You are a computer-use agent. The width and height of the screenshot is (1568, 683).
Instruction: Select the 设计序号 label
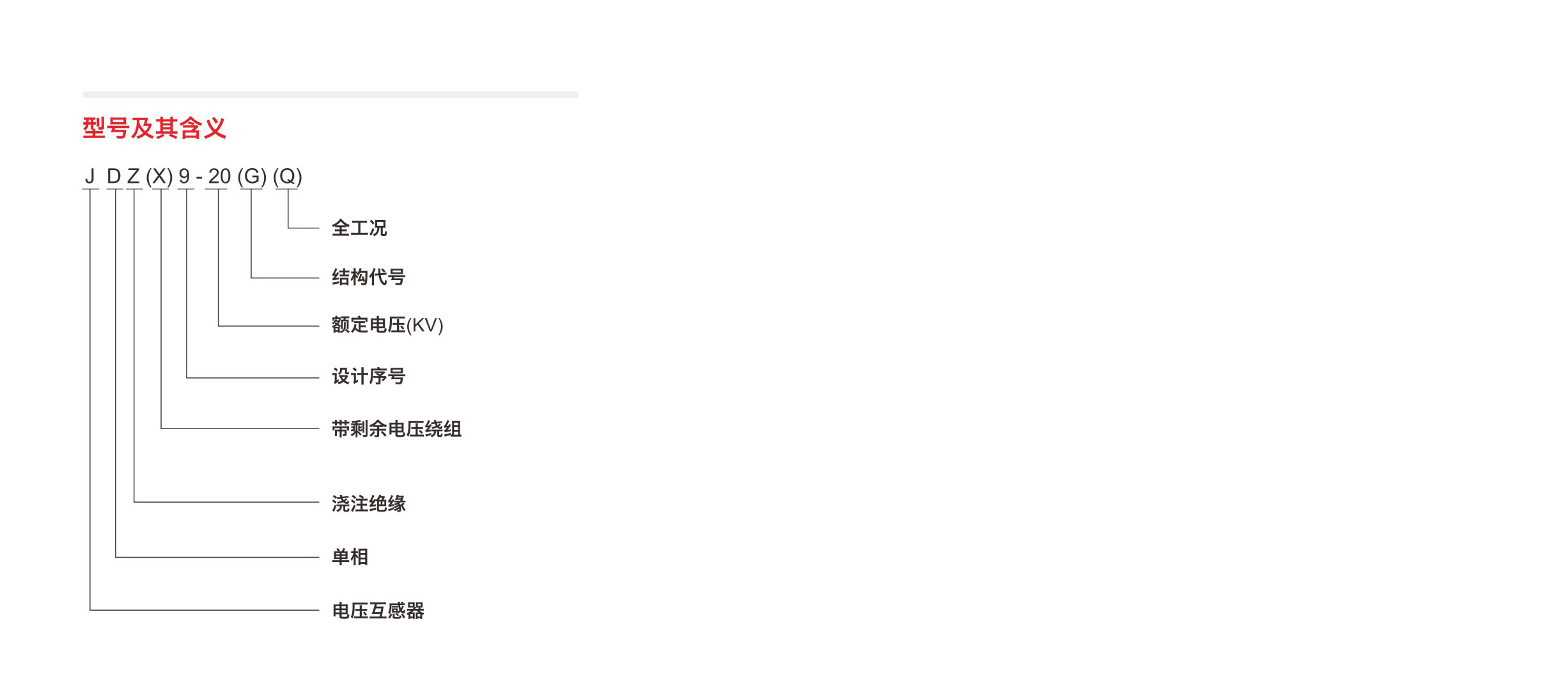point(368,377)
